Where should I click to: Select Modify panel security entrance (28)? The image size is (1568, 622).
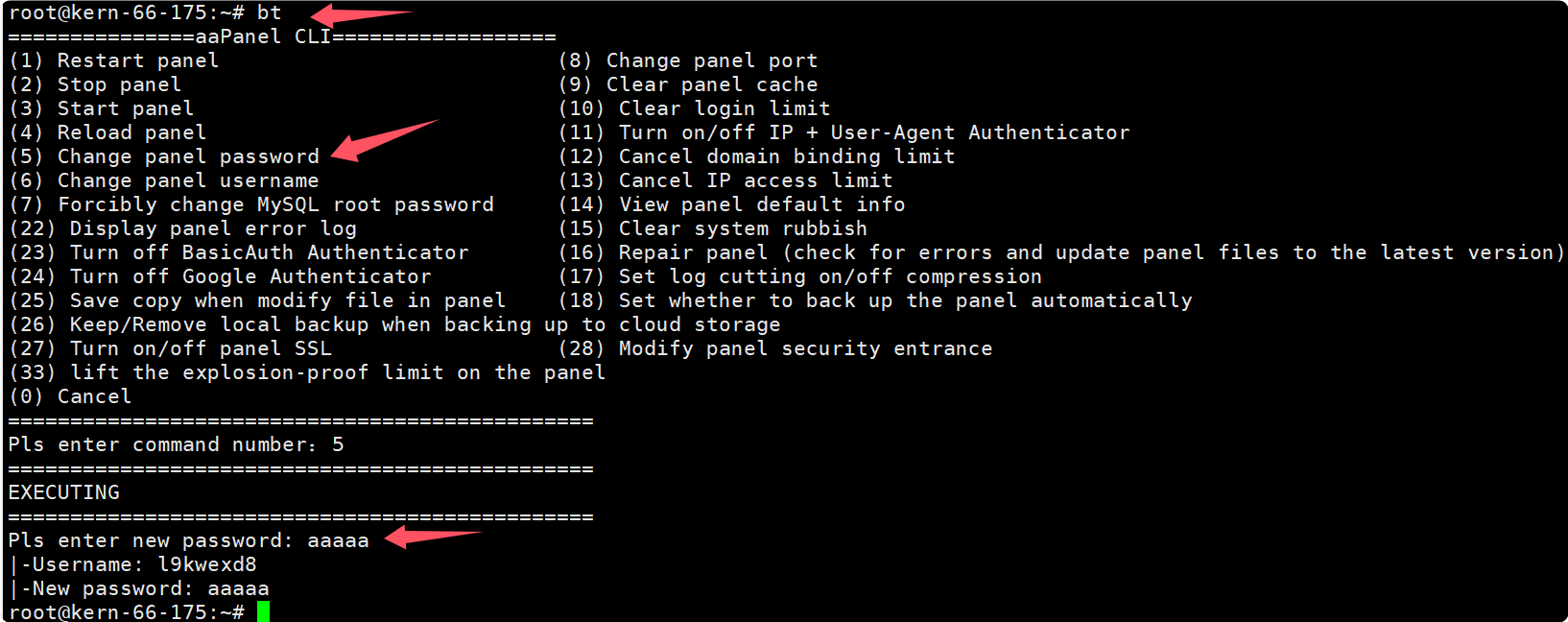click(x=774, y=348)
